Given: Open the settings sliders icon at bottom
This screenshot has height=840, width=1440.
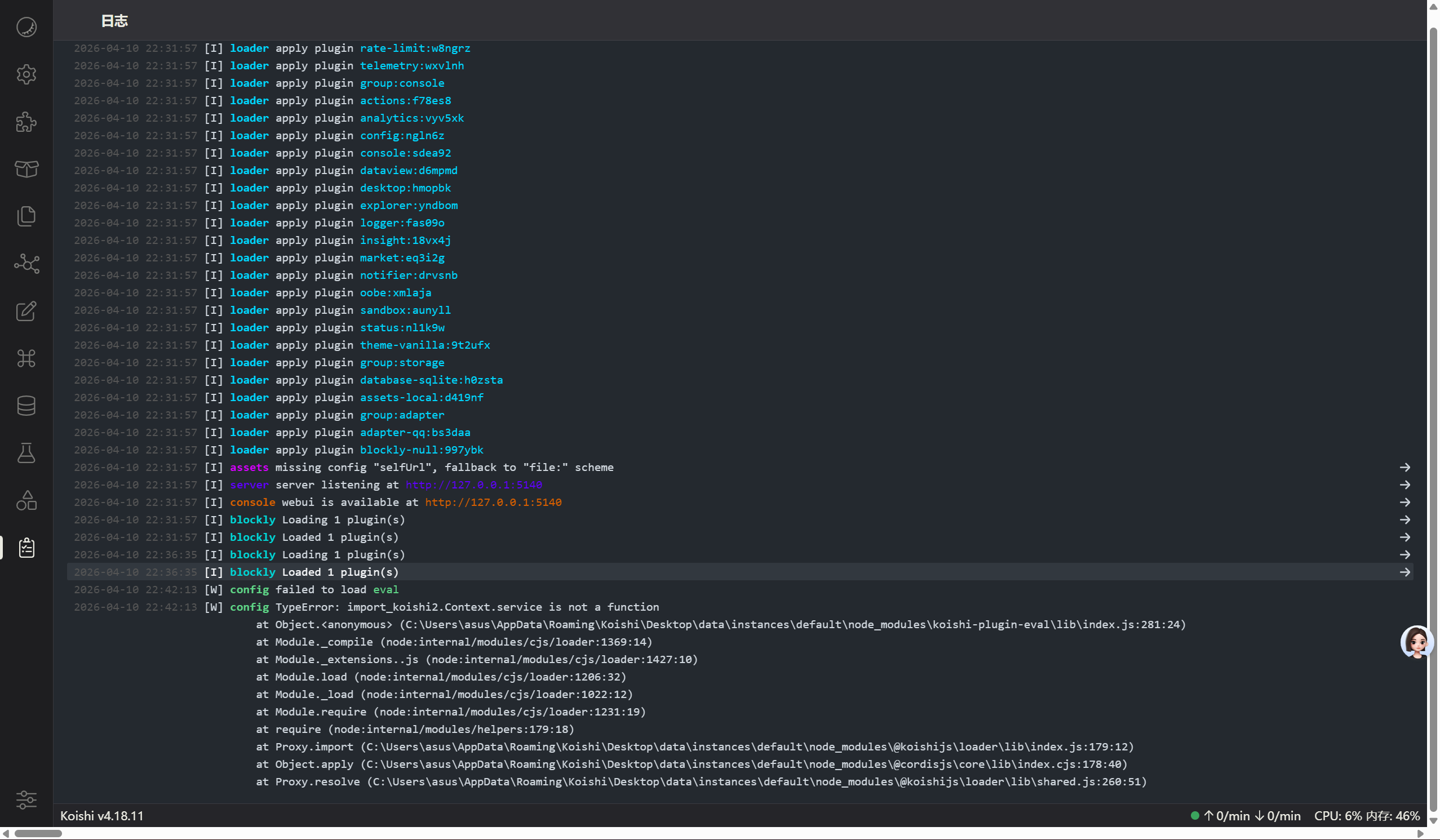Looking at the screenshot, I should (26, 800).
